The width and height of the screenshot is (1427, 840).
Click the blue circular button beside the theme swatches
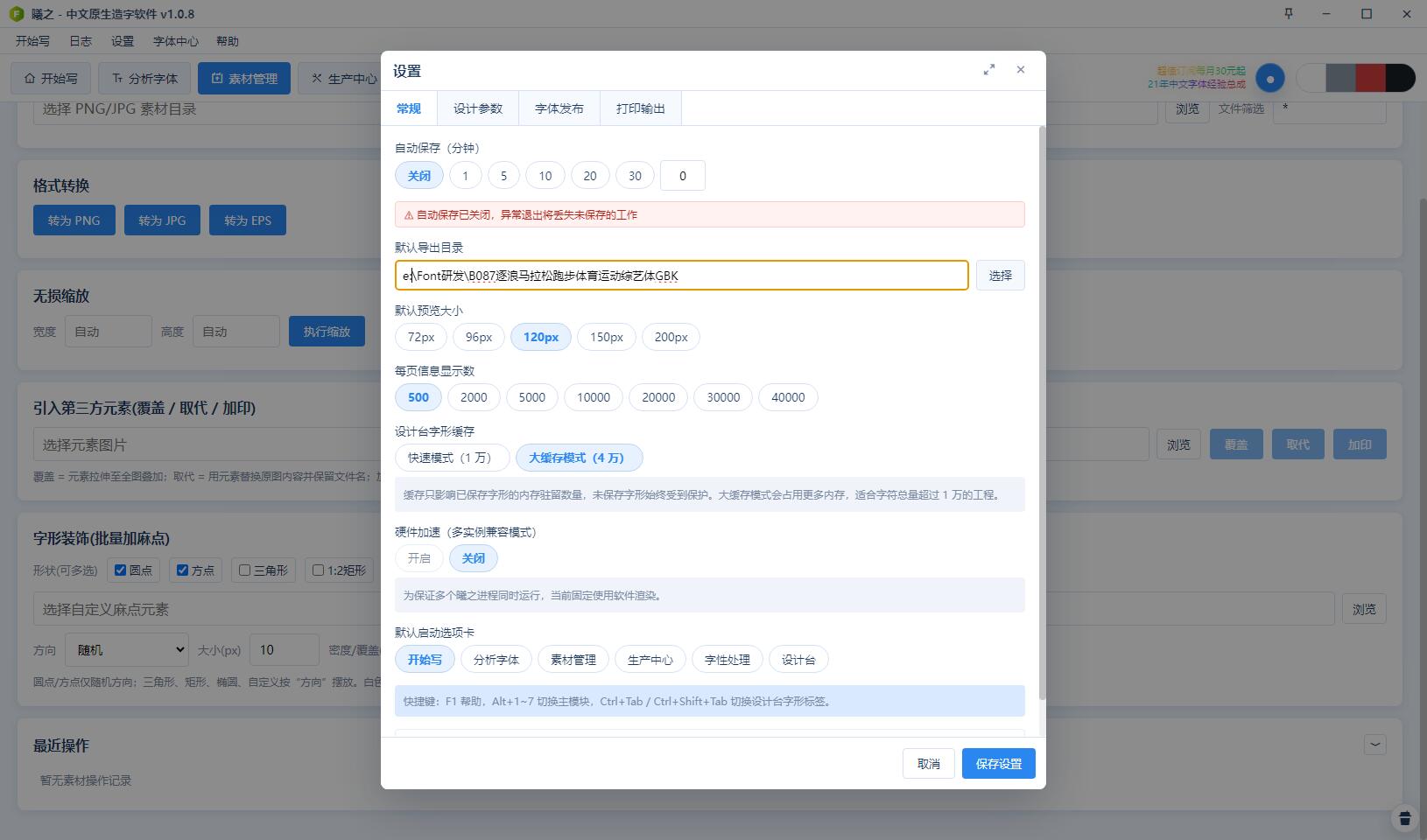pos(1270,78)
